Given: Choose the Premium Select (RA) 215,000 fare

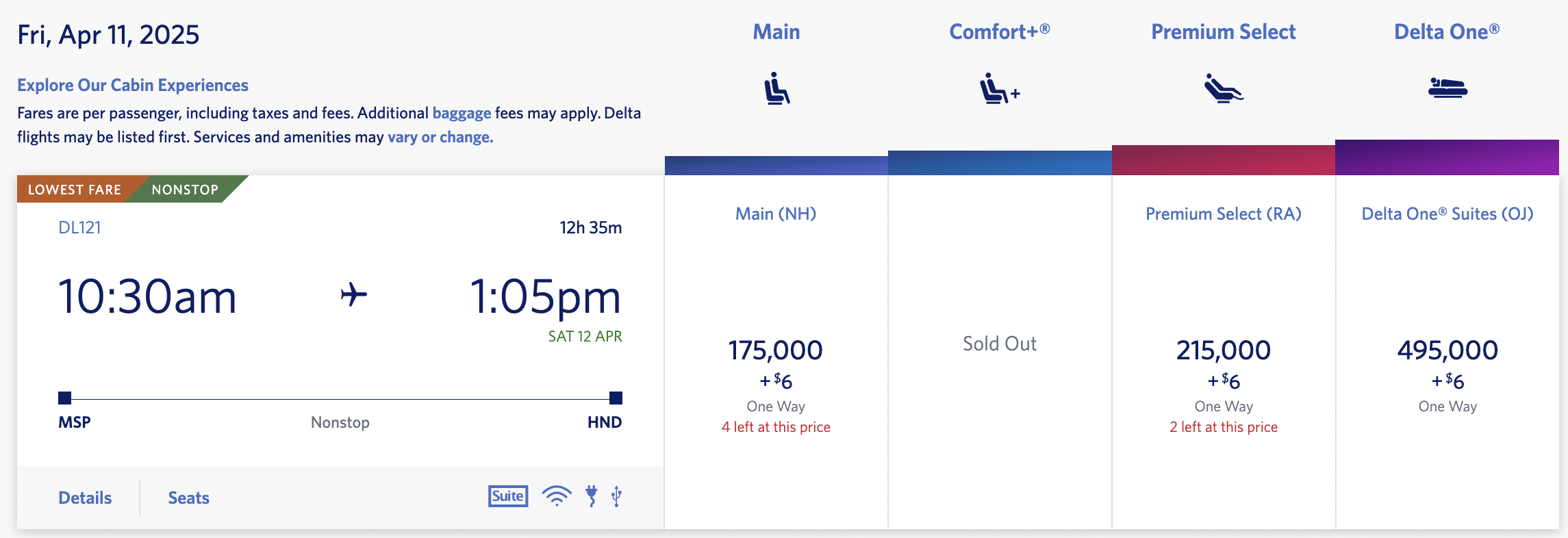Looking at the screenshot, I should pos(1223,350).
